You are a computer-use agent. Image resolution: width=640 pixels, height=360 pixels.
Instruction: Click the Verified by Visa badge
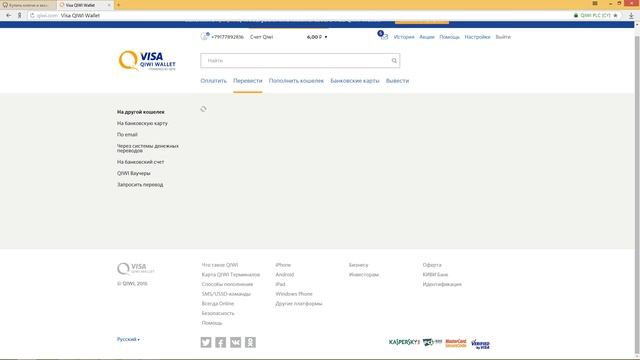(x=480, y=344)
